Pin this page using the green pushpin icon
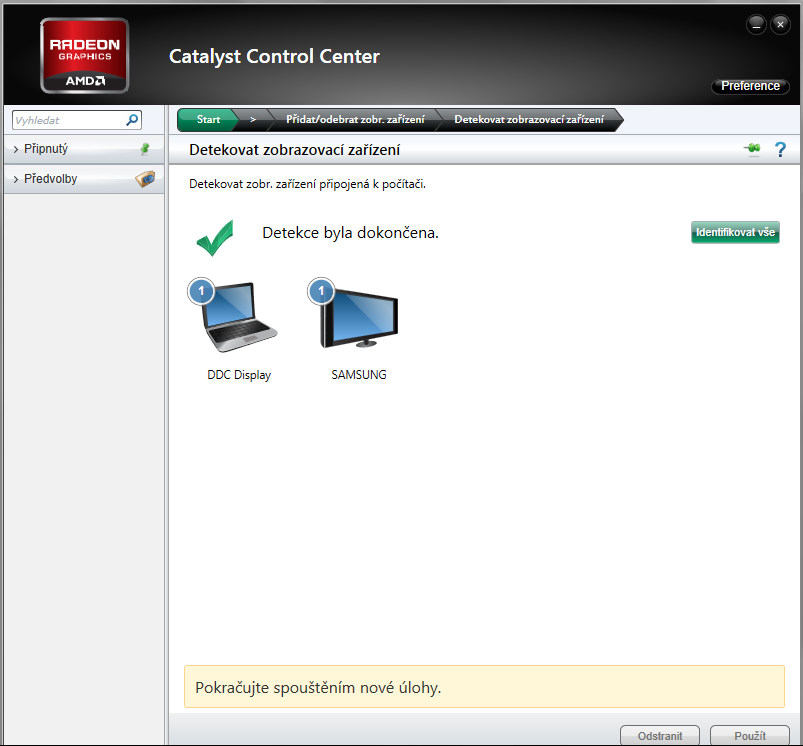The width and height of the screenshot is (803, 746). coord(752,149)
